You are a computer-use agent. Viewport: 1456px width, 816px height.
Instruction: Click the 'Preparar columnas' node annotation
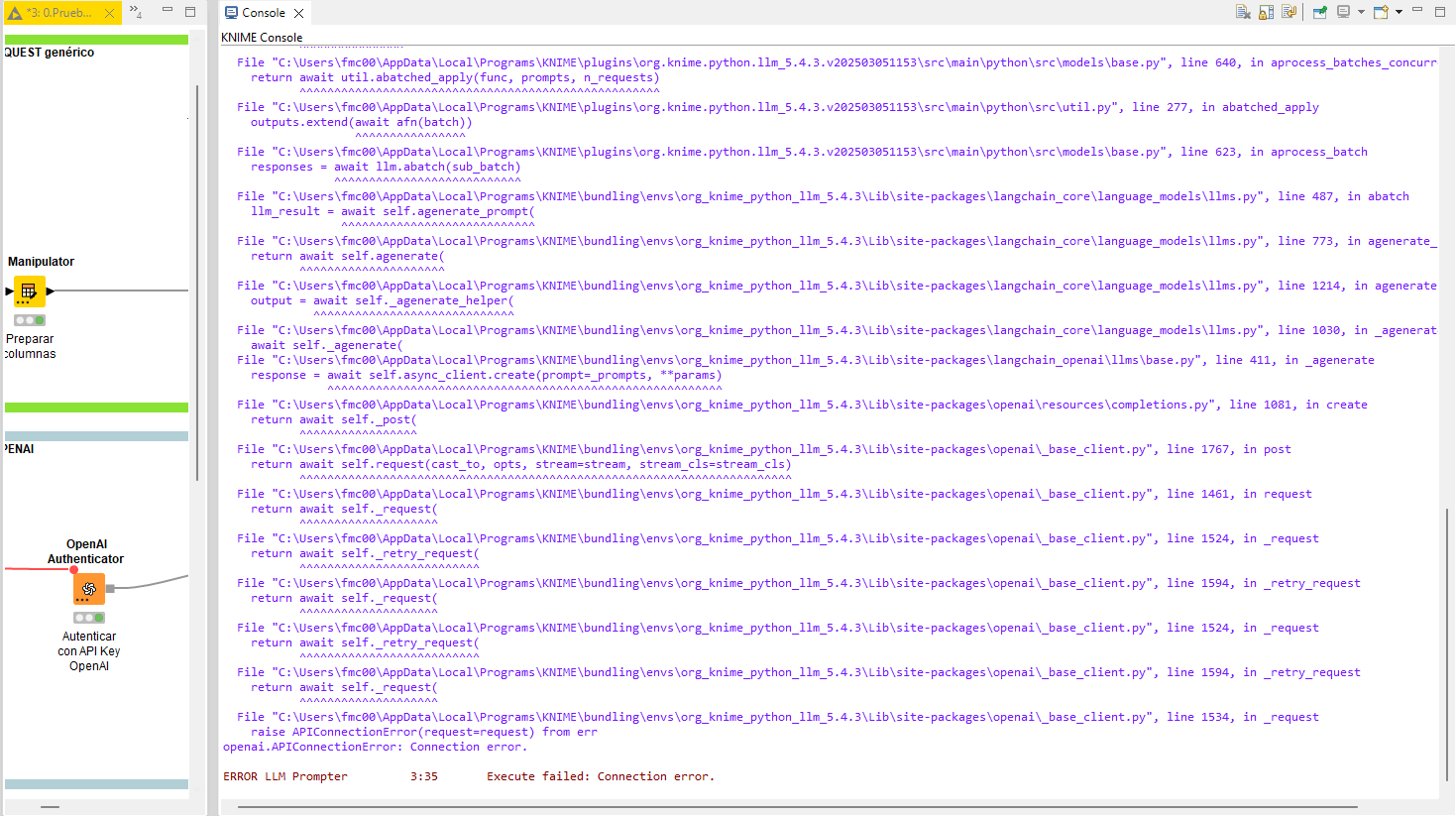pos(31,346)
